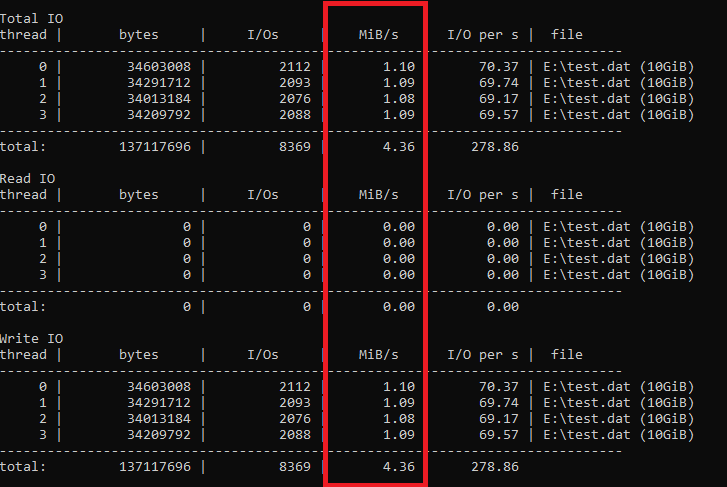
Task: Click total bytes 137117696 in Total IO section
Action: click(155, 147)
